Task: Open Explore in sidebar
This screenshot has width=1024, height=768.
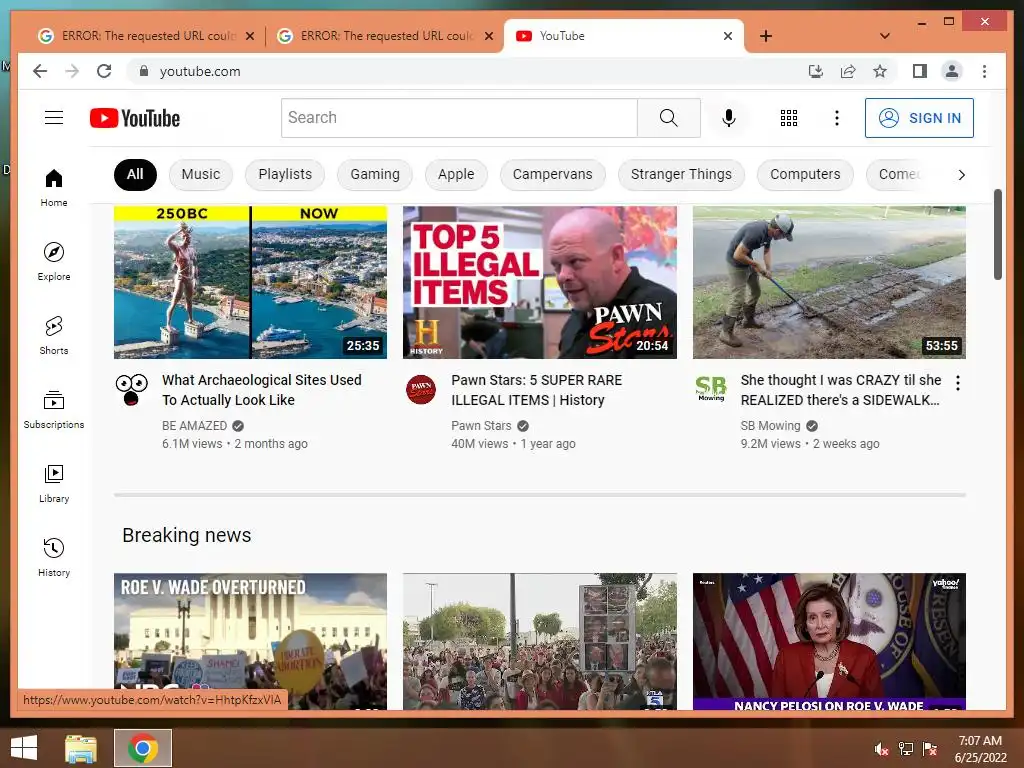Action: coord(54,262)
